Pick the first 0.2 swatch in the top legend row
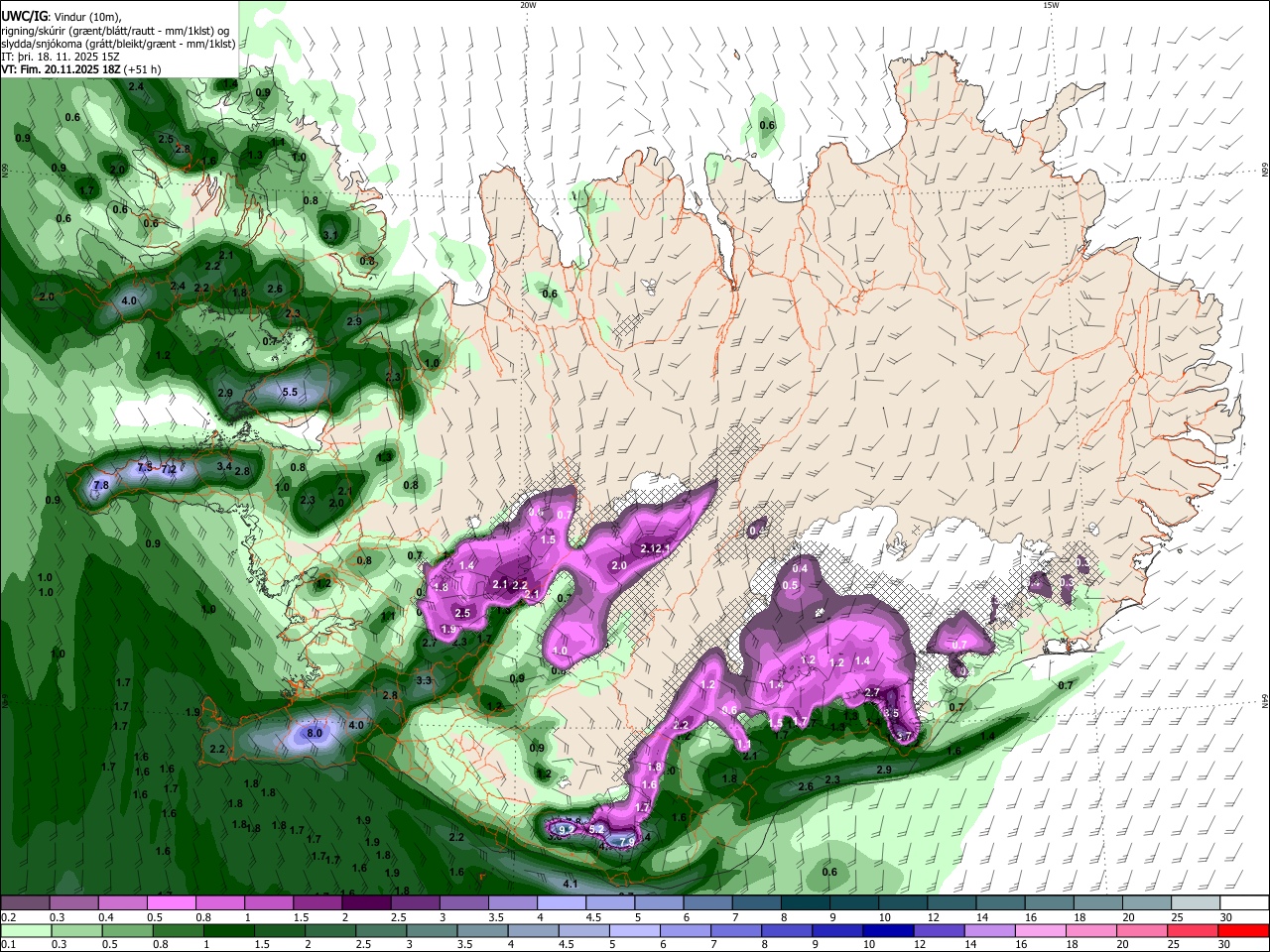1270x952 pixels. pyautogui.click(x=25, y=903)
